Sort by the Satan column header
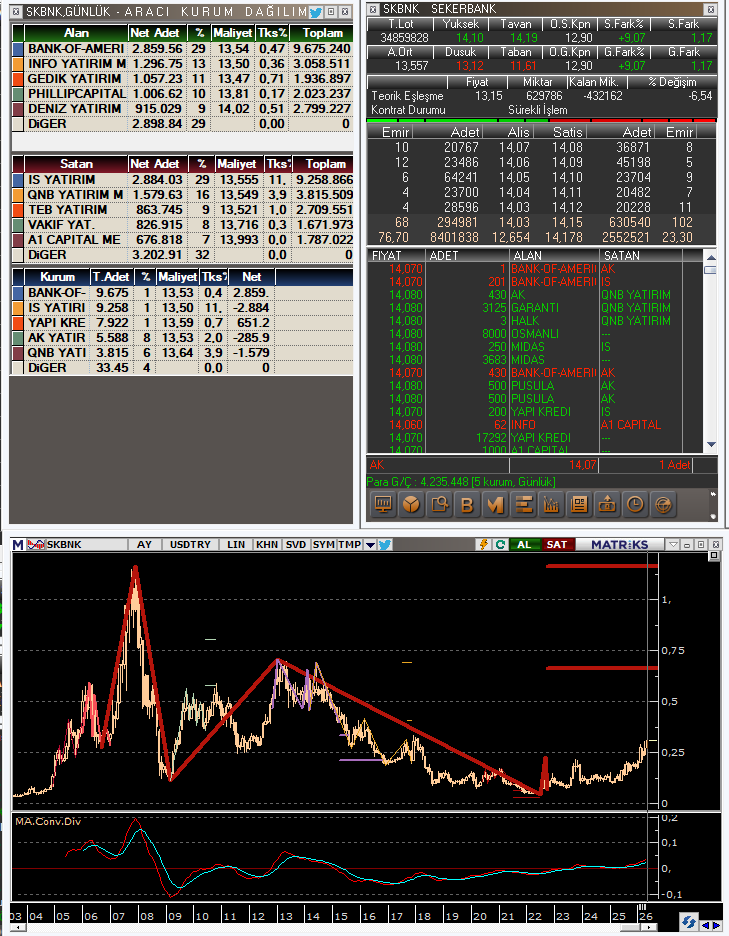729x936 pixels. [x=76, y=164]
